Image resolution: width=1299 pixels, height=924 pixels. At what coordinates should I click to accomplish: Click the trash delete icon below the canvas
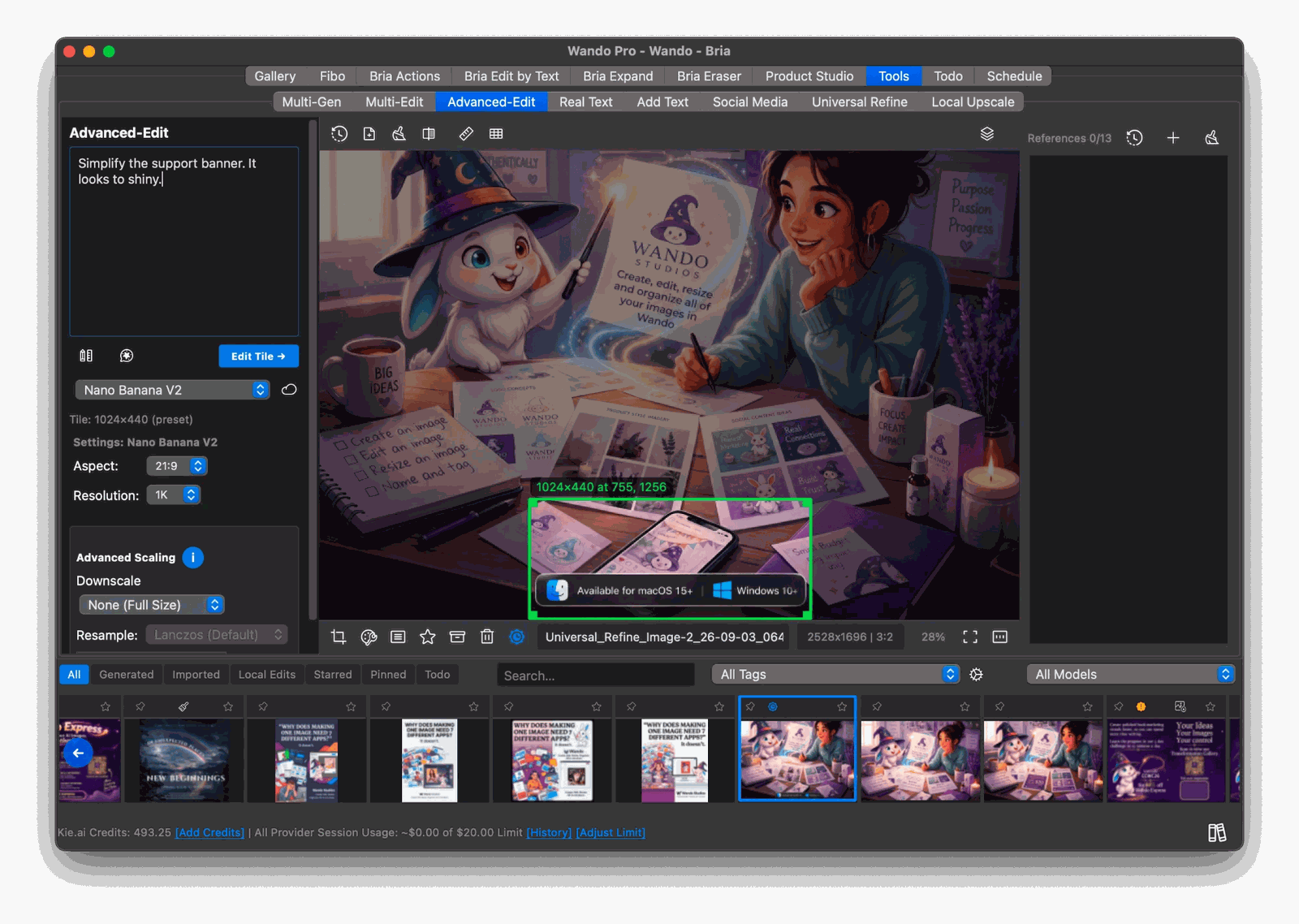(x=487, y=637)
